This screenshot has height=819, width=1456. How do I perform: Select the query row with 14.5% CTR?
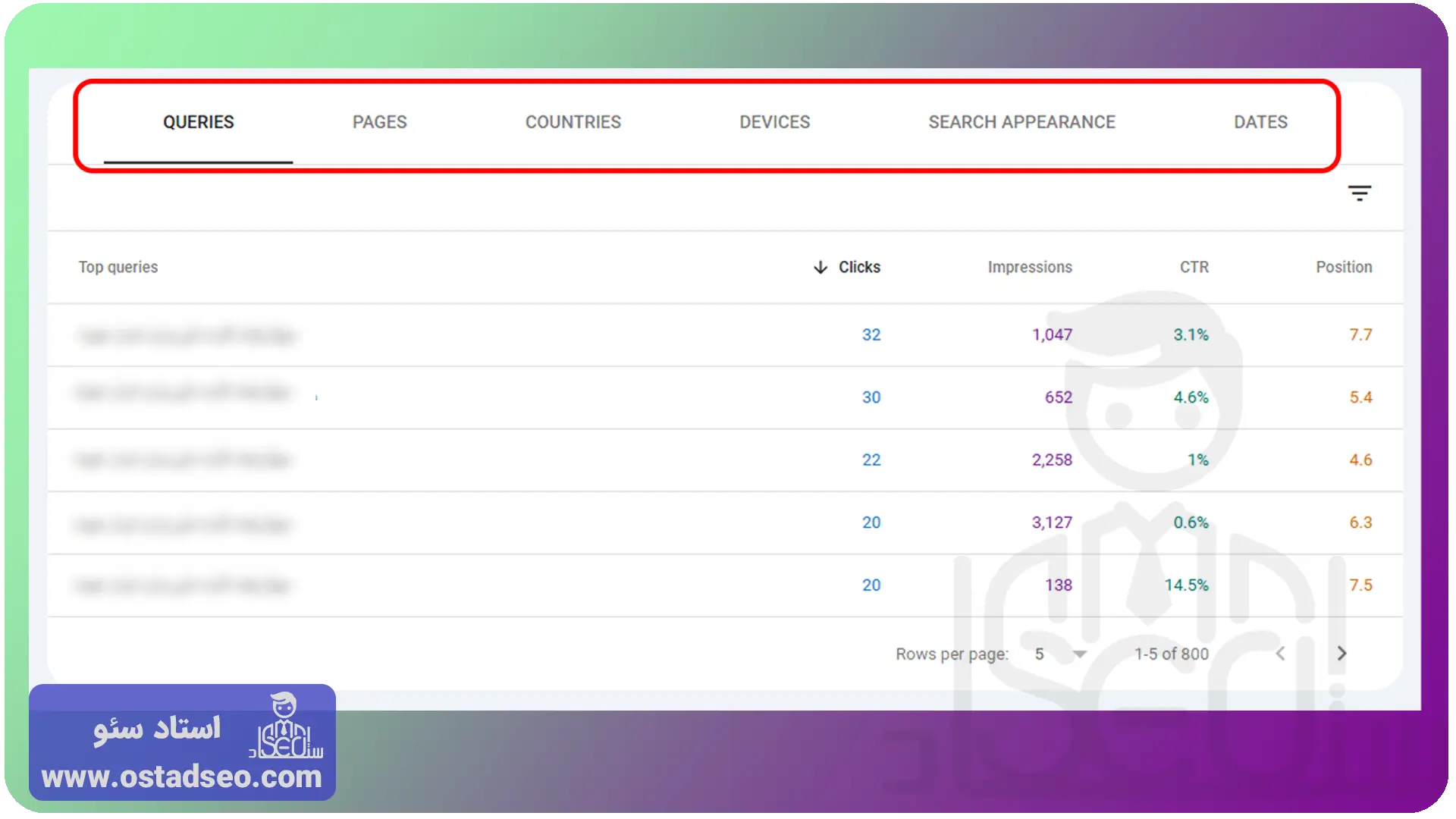[725, 585]
